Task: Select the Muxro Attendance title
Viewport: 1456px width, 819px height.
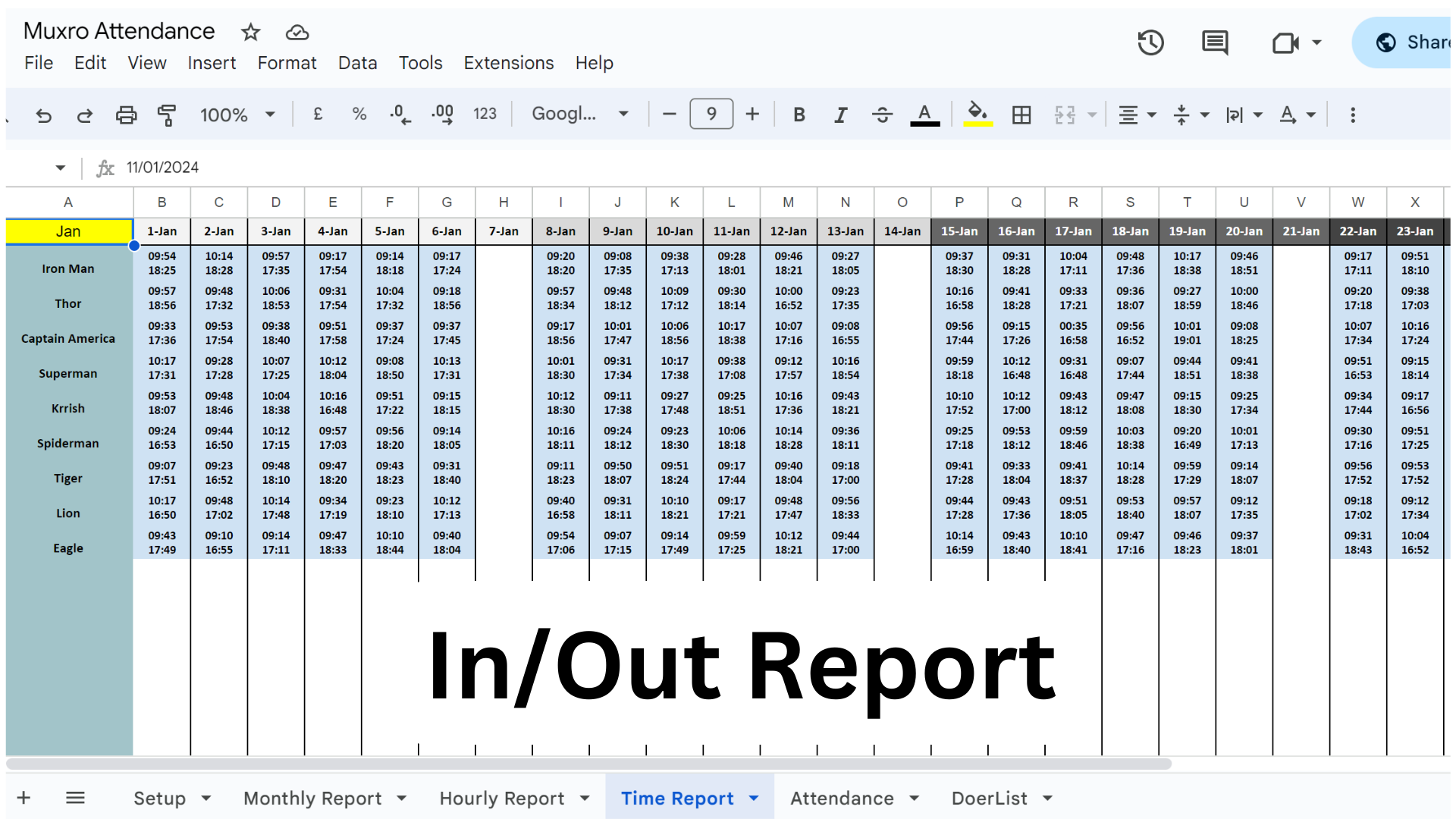Action: 119,31
